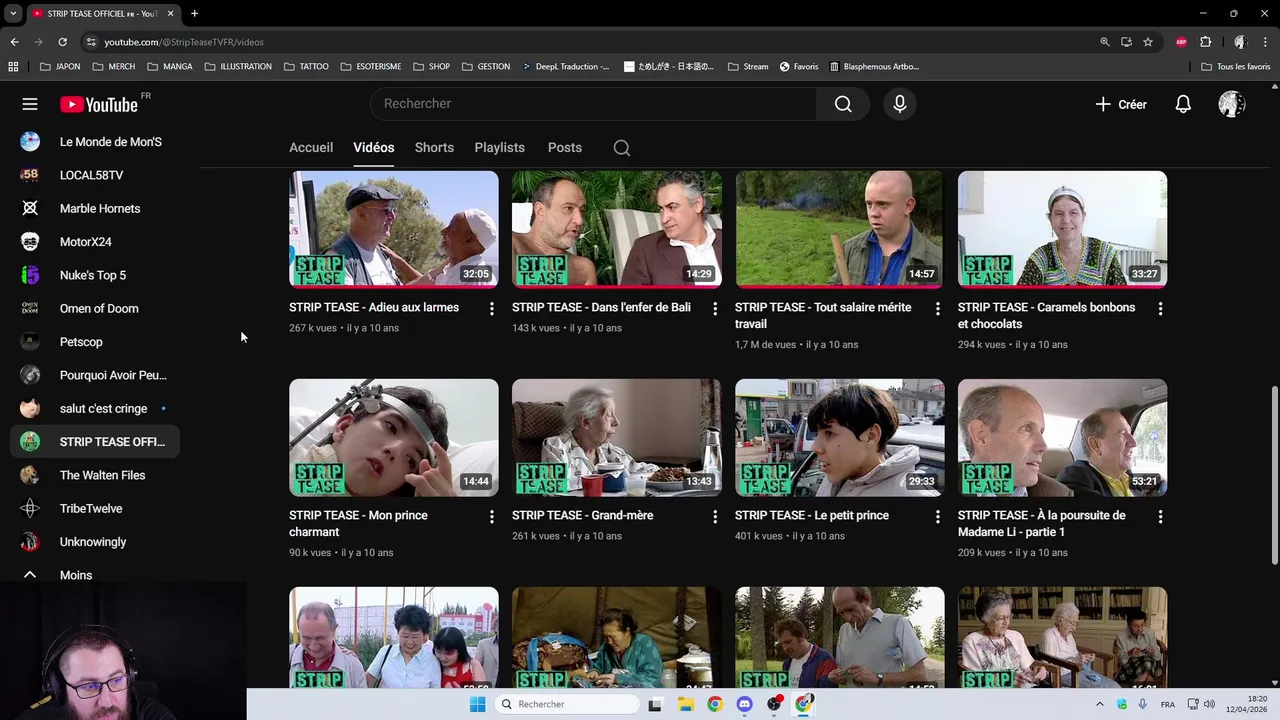1280x720 pixels.
Task: Open the JAPON bookmarks folder
Action: (60, 67)
